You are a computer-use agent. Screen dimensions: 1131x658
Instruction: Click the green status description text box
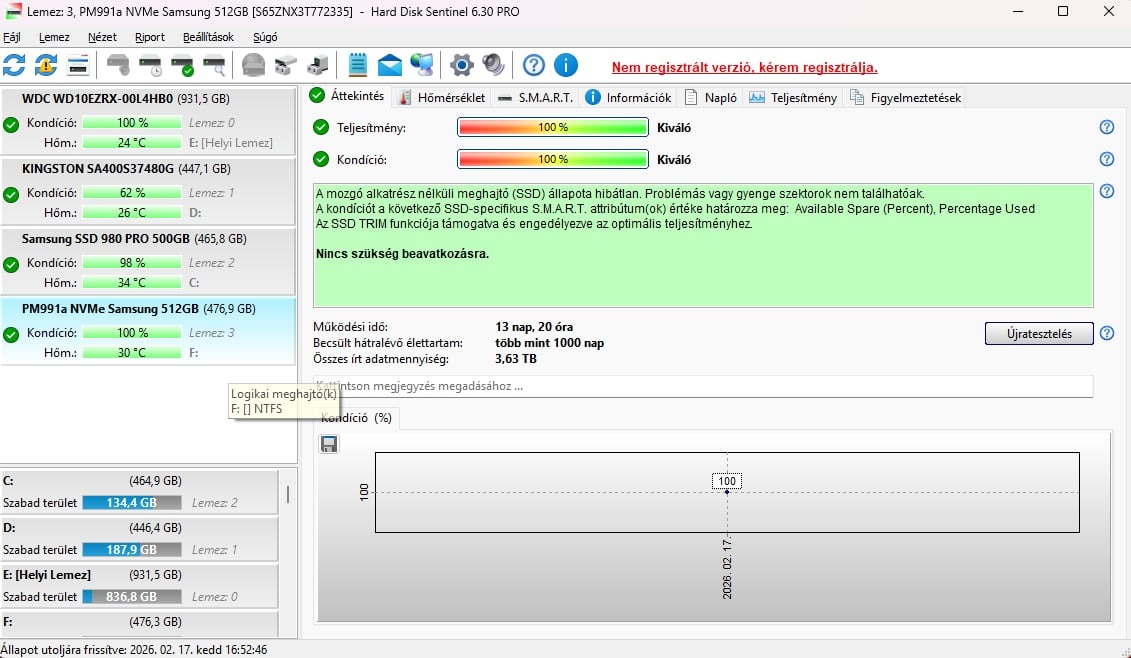(703, 246)
